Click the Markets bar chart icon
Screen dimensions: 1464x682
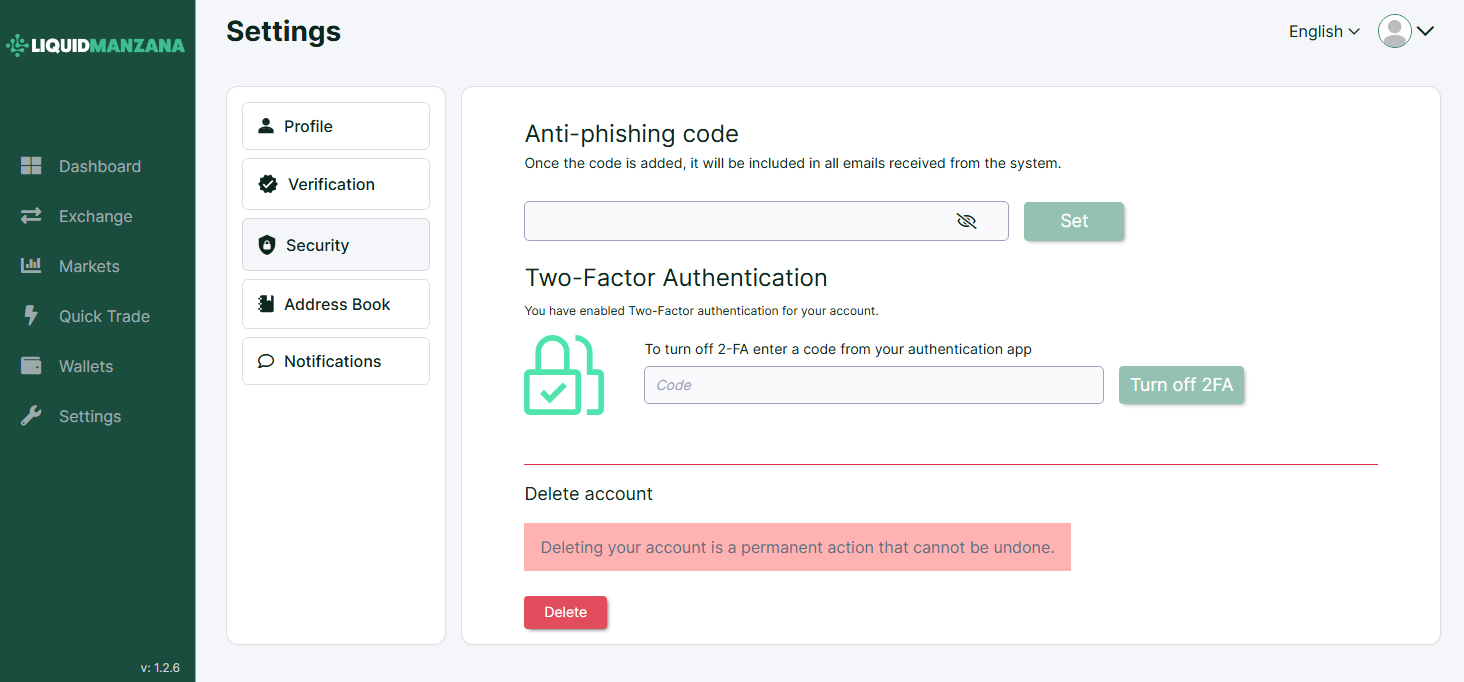click(x=31, y=266)
